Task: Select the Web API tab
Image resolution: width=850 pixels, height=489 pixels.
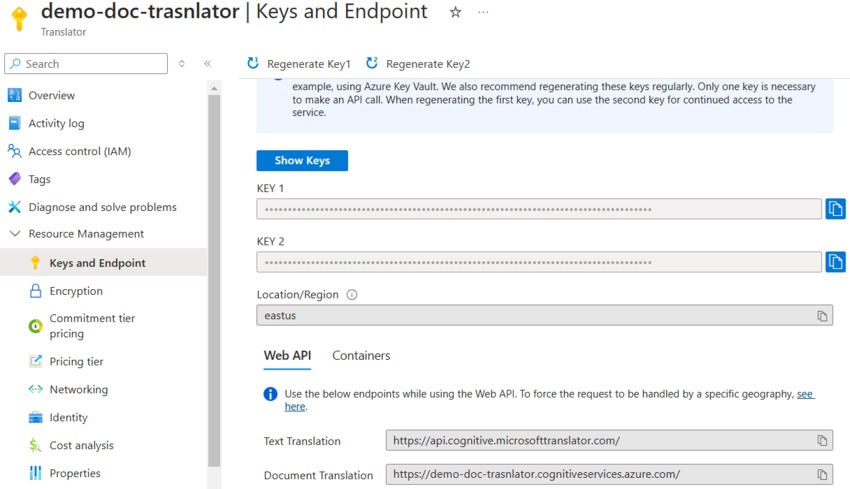Action: [287, 356]
